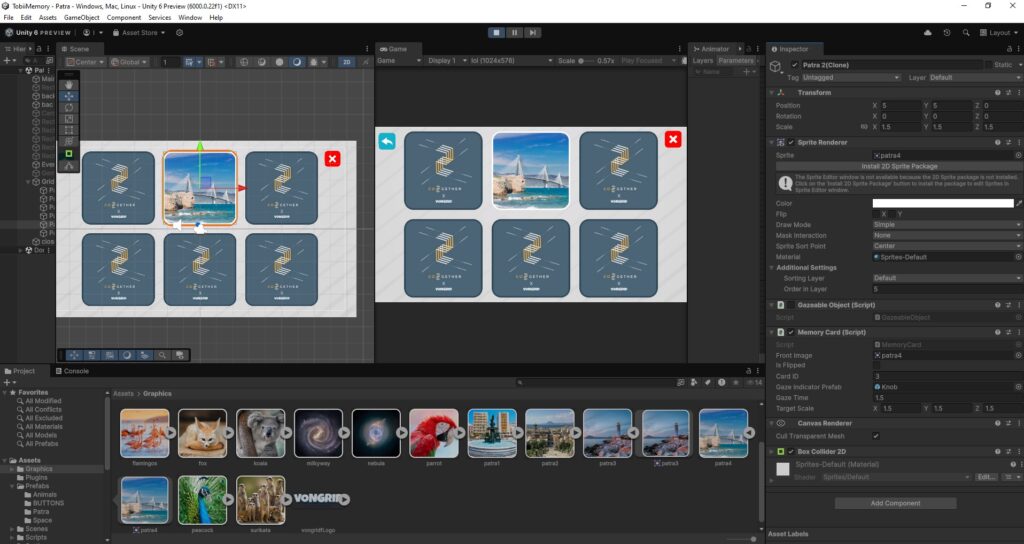Viewport: 1024px width, 544px height.
Task: Click the Step frame button
Action: [534, 32]
